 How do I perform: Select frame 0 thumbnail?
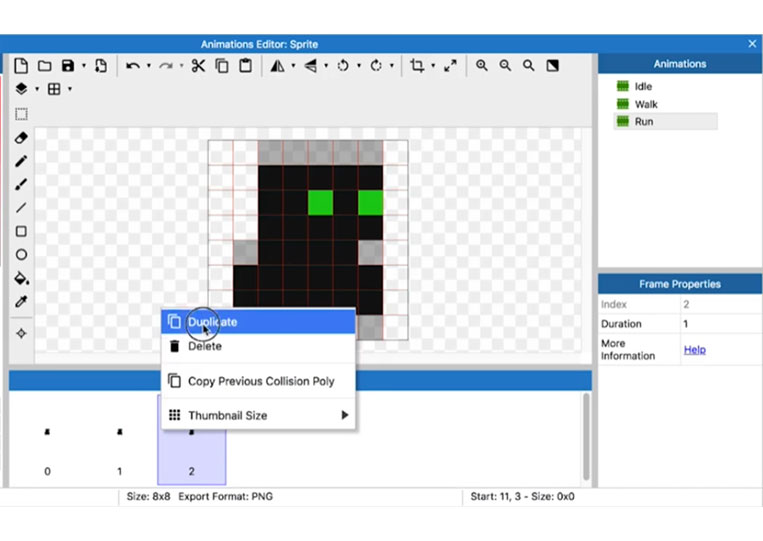pos(47,440)
